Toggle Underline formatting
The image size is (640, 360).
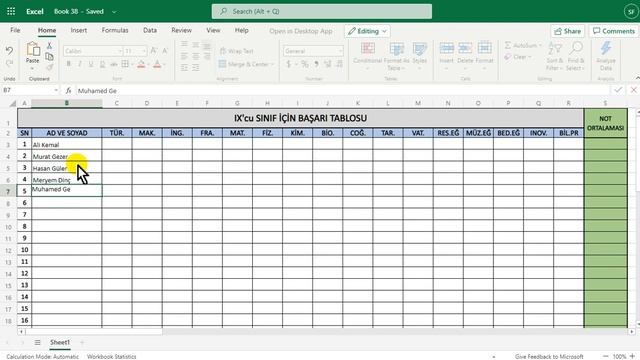tap(91, 64)
